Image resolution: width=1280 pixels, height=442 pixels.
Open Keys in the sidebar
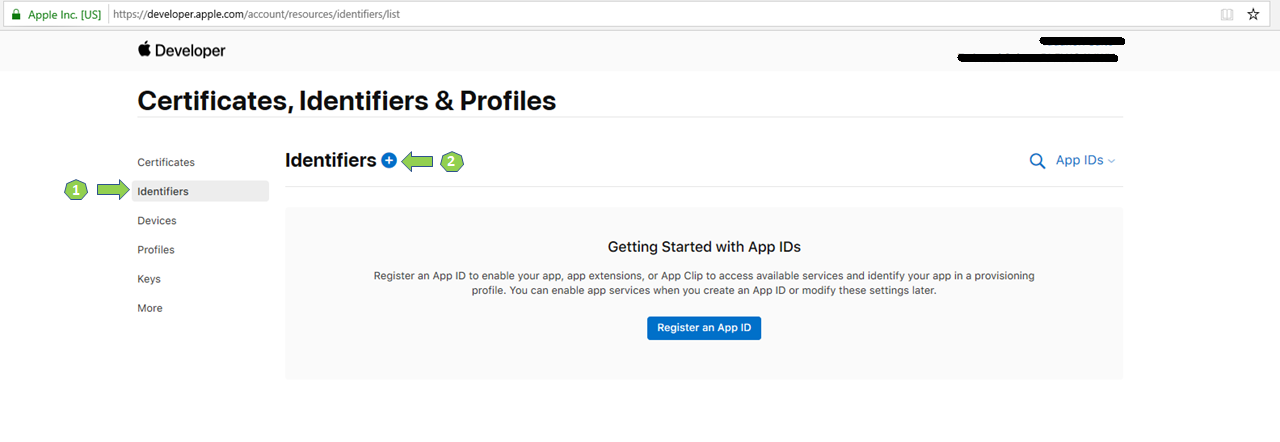(x=149, y=279)
